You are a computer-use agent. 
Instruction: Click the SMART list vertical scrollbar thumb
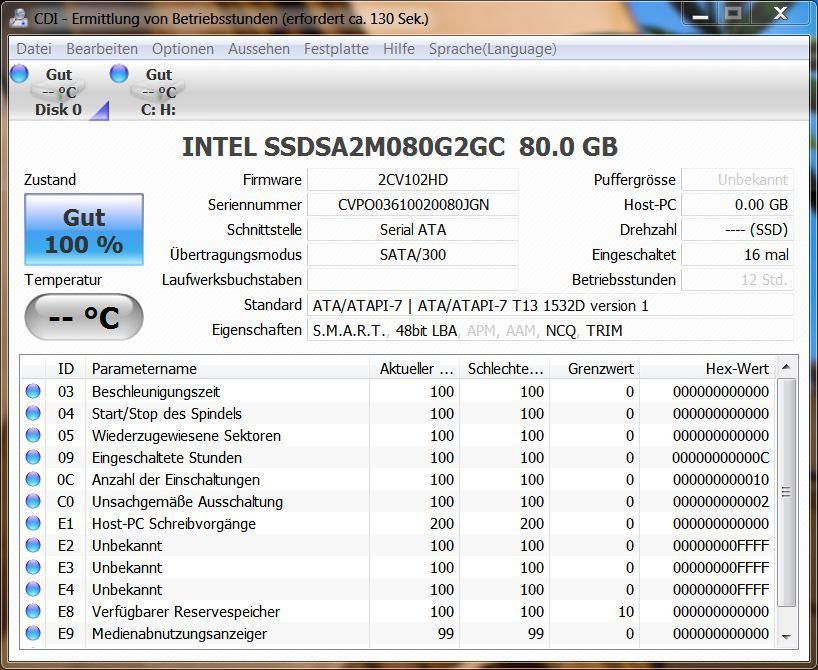pos(786,492)
